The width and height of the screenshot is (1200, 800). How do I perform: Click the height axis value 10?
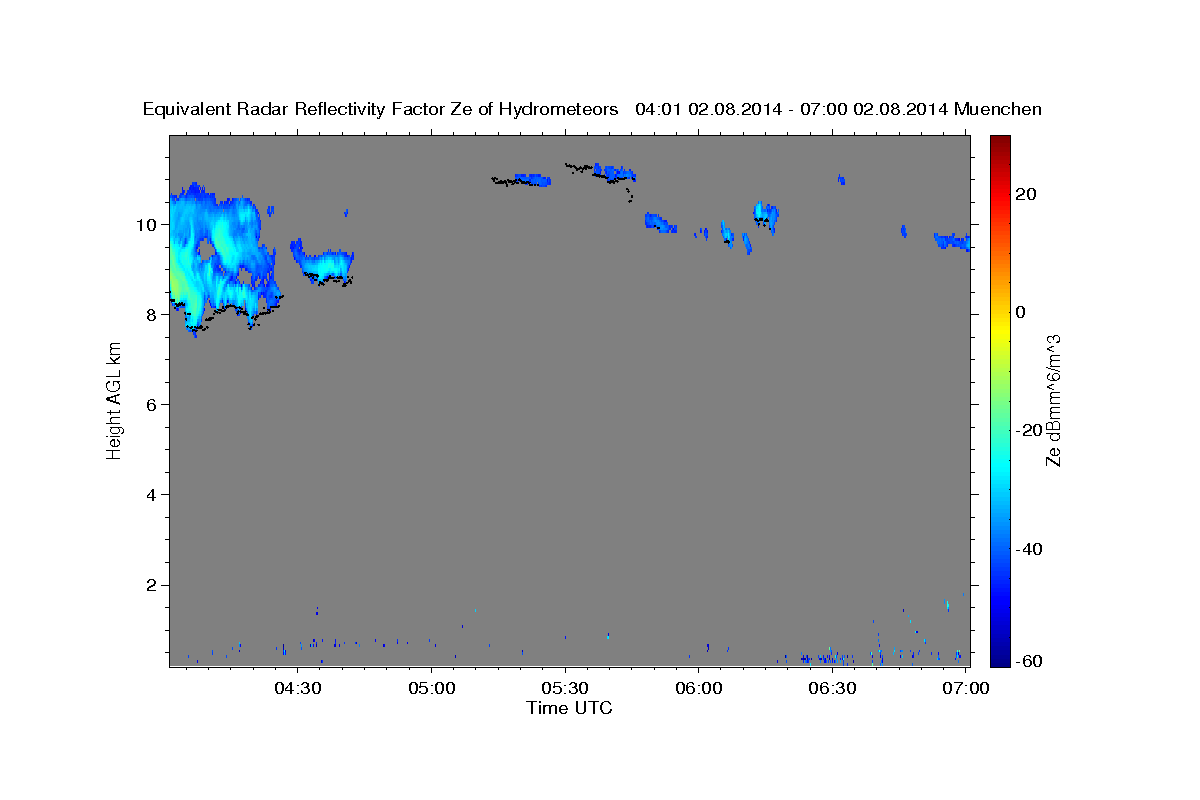pyautogui.click(x=148, y=224)
